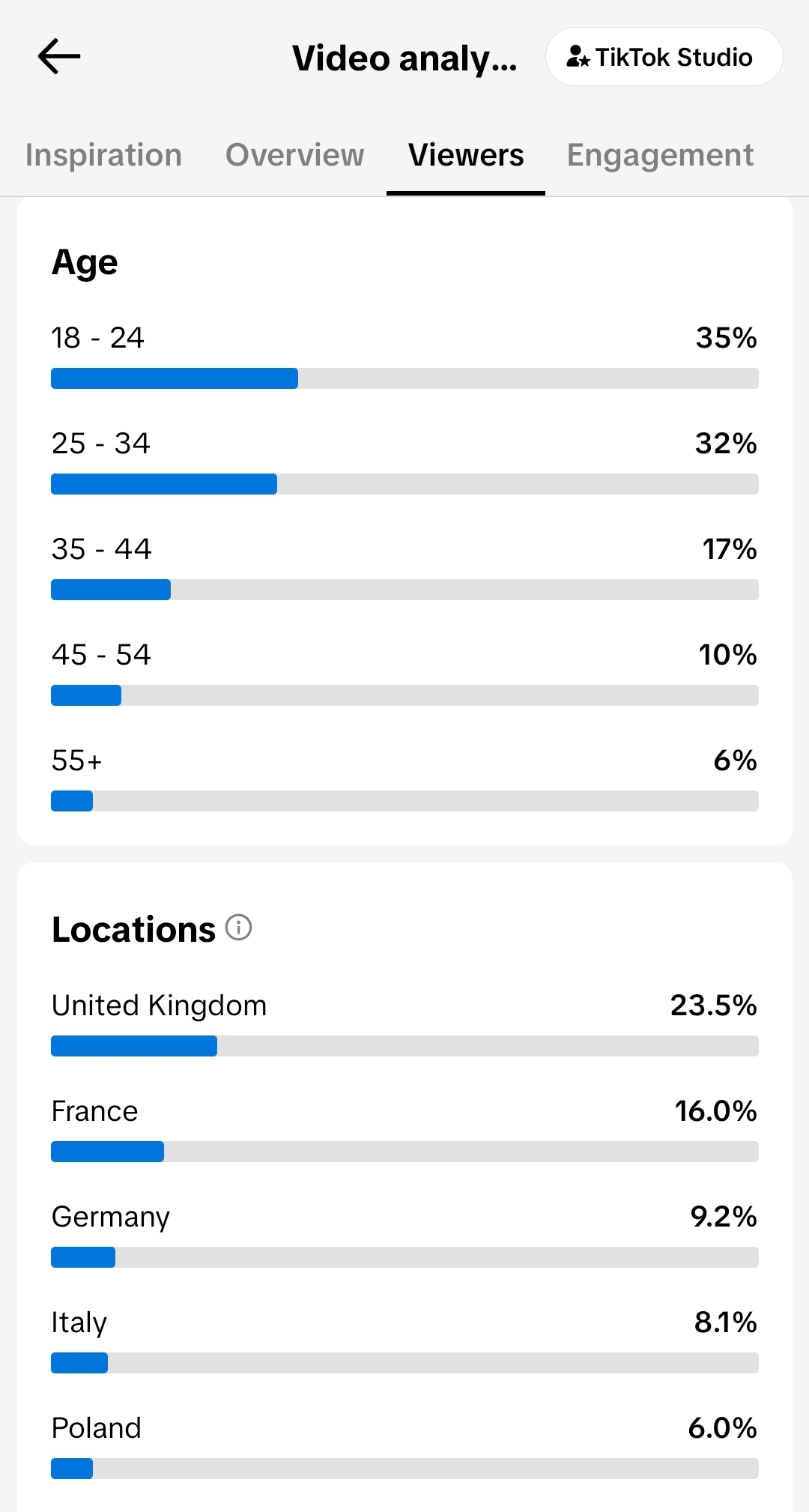Open TikTok Studio button
Image resolution: width=809 pixels, height=1512 pixels.
tap(664, 57)
